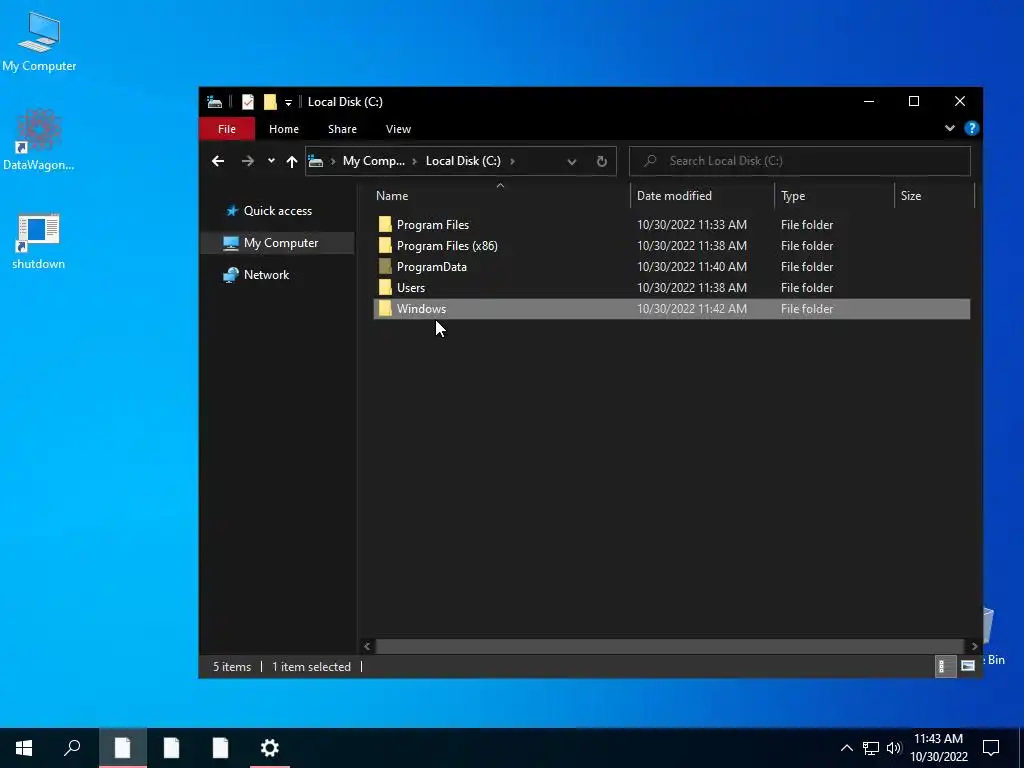Click the Program Files folder icon
The width and height of the screenshot is (1024, 768).
pos(385,225)
